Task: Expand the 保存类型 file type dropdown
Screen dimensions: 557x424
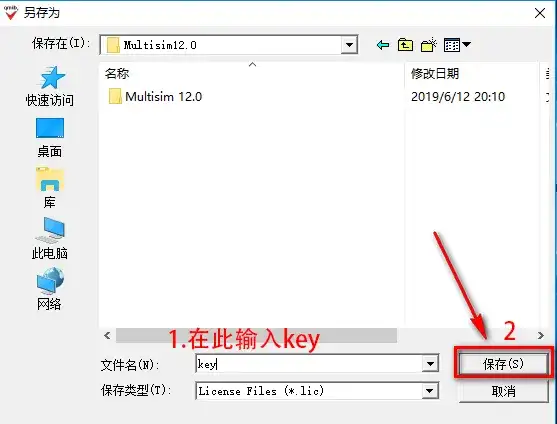Action: pos(429,391)
